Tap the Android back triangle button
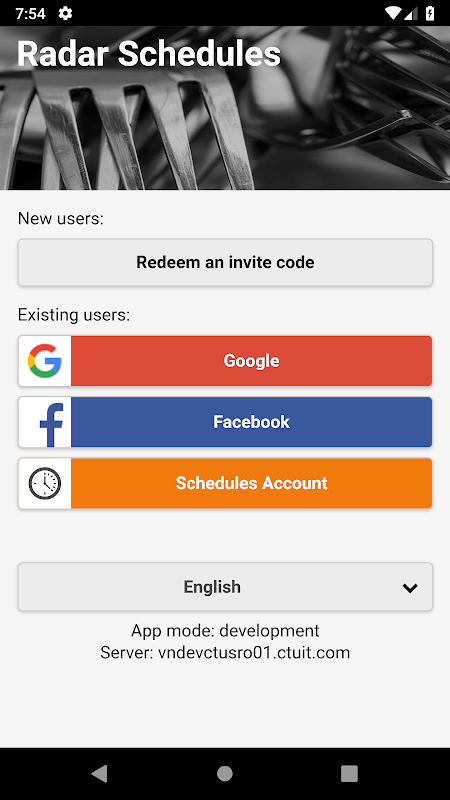This screenshot has width=450, height=800. pyautogui.click(x=99, y=773)
